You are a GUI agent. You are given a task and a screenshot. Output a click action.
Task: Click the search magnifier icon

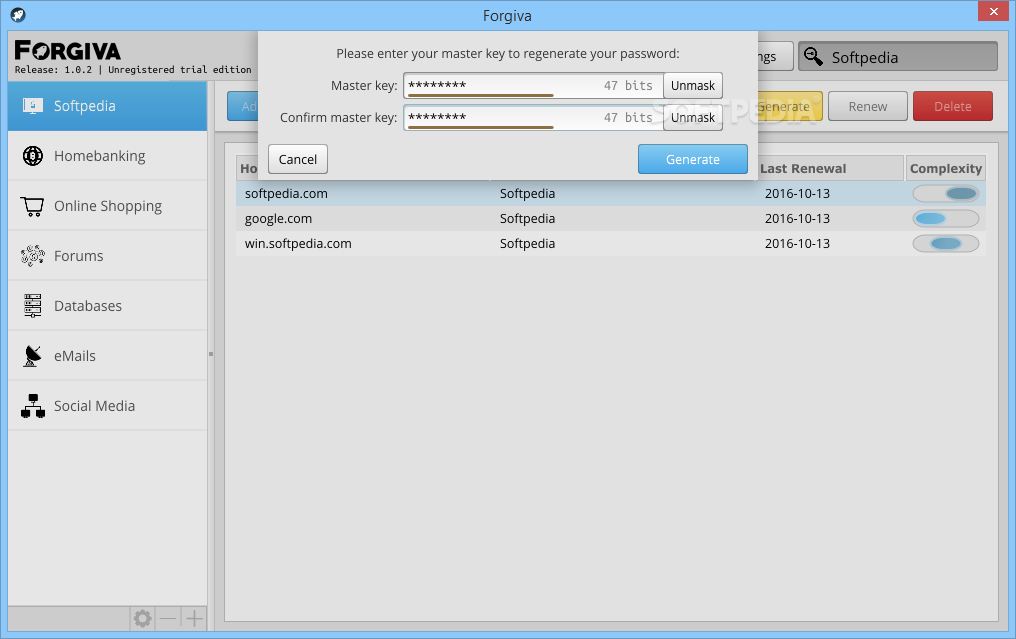click(813, 56)
